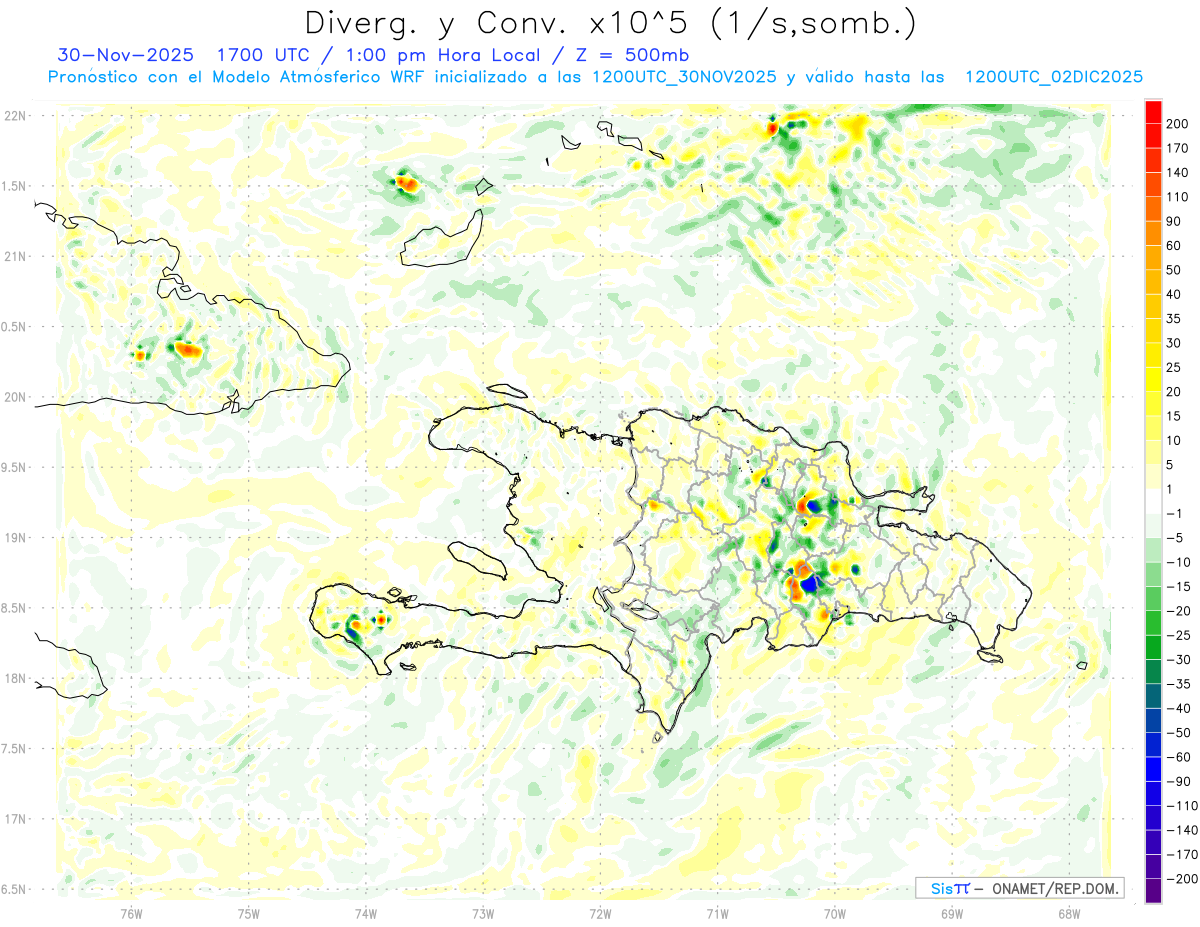Select dark purple swatch below the -200 label
This screenshot has height=927, width=1200.
coord(1153,891)
